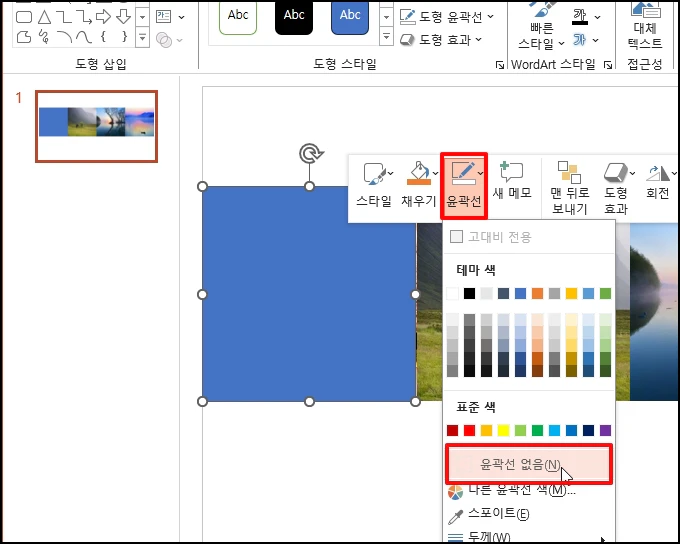Open the text fill 가 dropdown arrow
680x544 pixels.
[598, 17]
